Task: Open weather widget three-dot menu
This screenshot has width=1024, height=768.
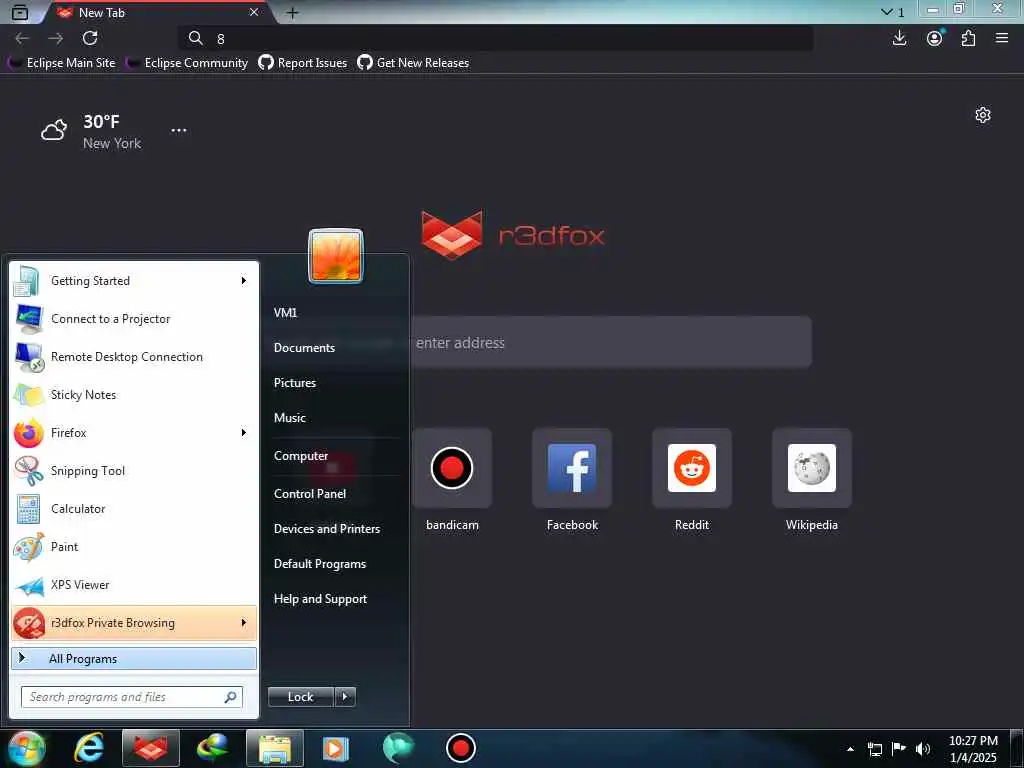Action: click(179, 130)
